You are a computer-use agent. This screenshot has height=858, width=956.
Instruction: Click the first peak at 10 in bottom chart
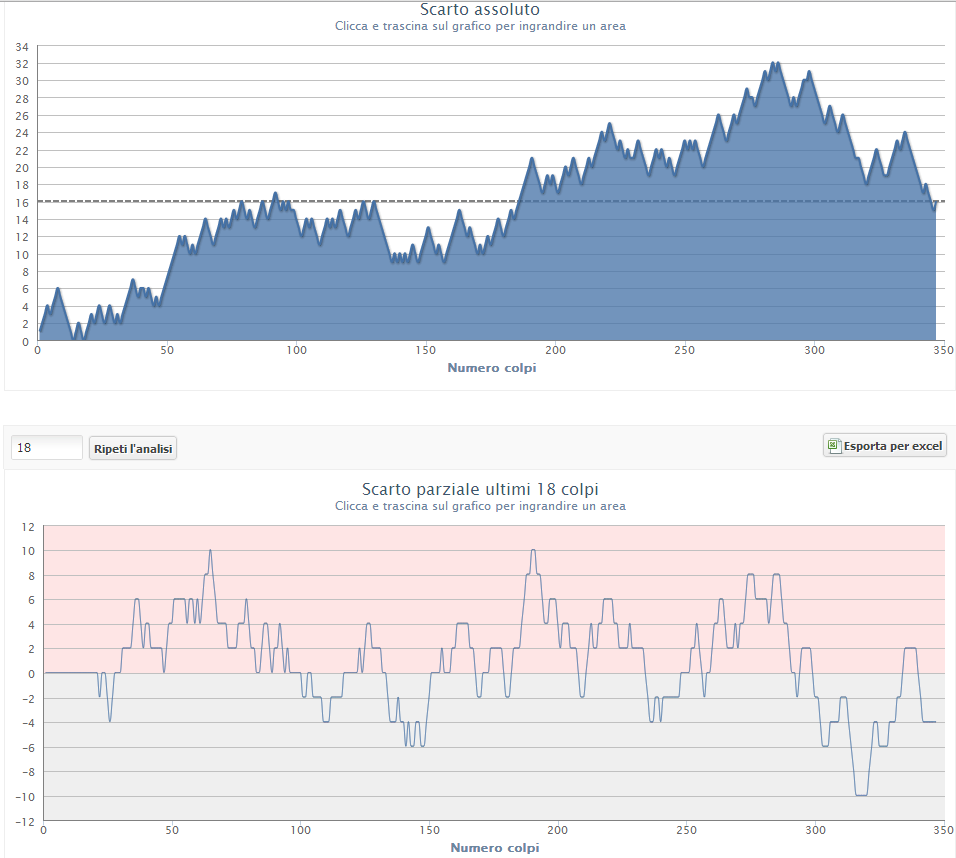210,550
